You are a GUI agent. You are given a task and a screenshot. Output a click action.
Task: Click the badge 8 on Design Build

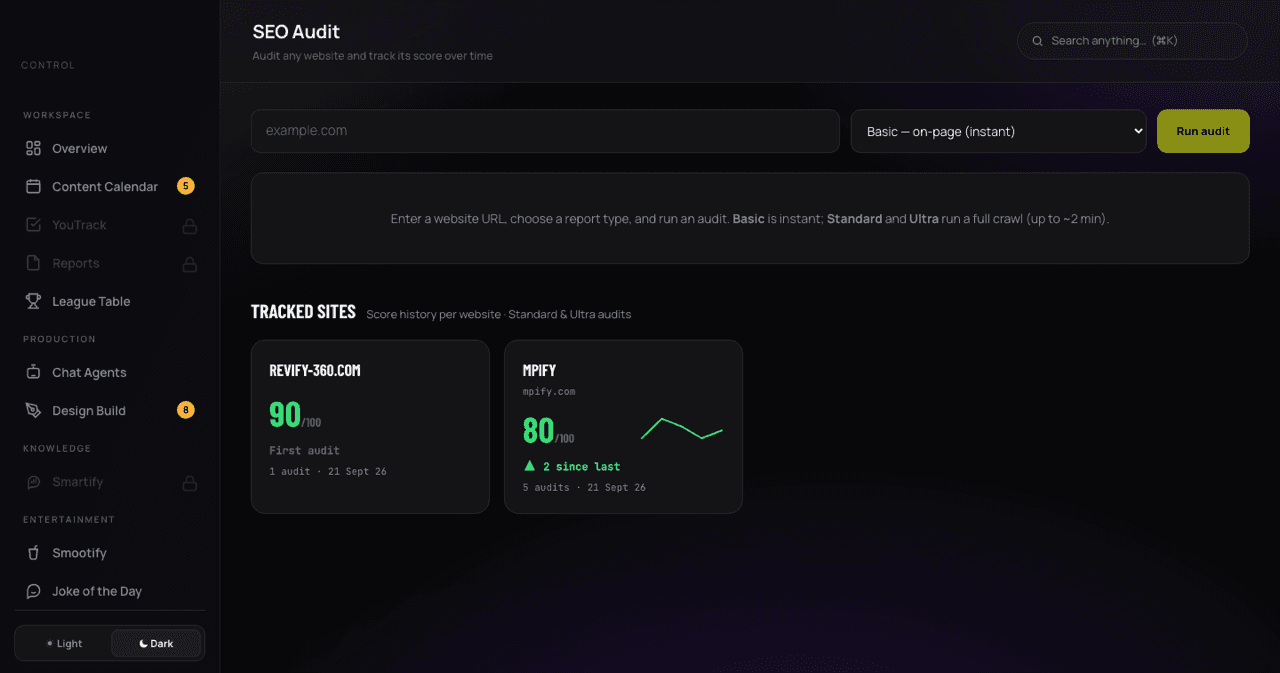click(x=185, y=410)
